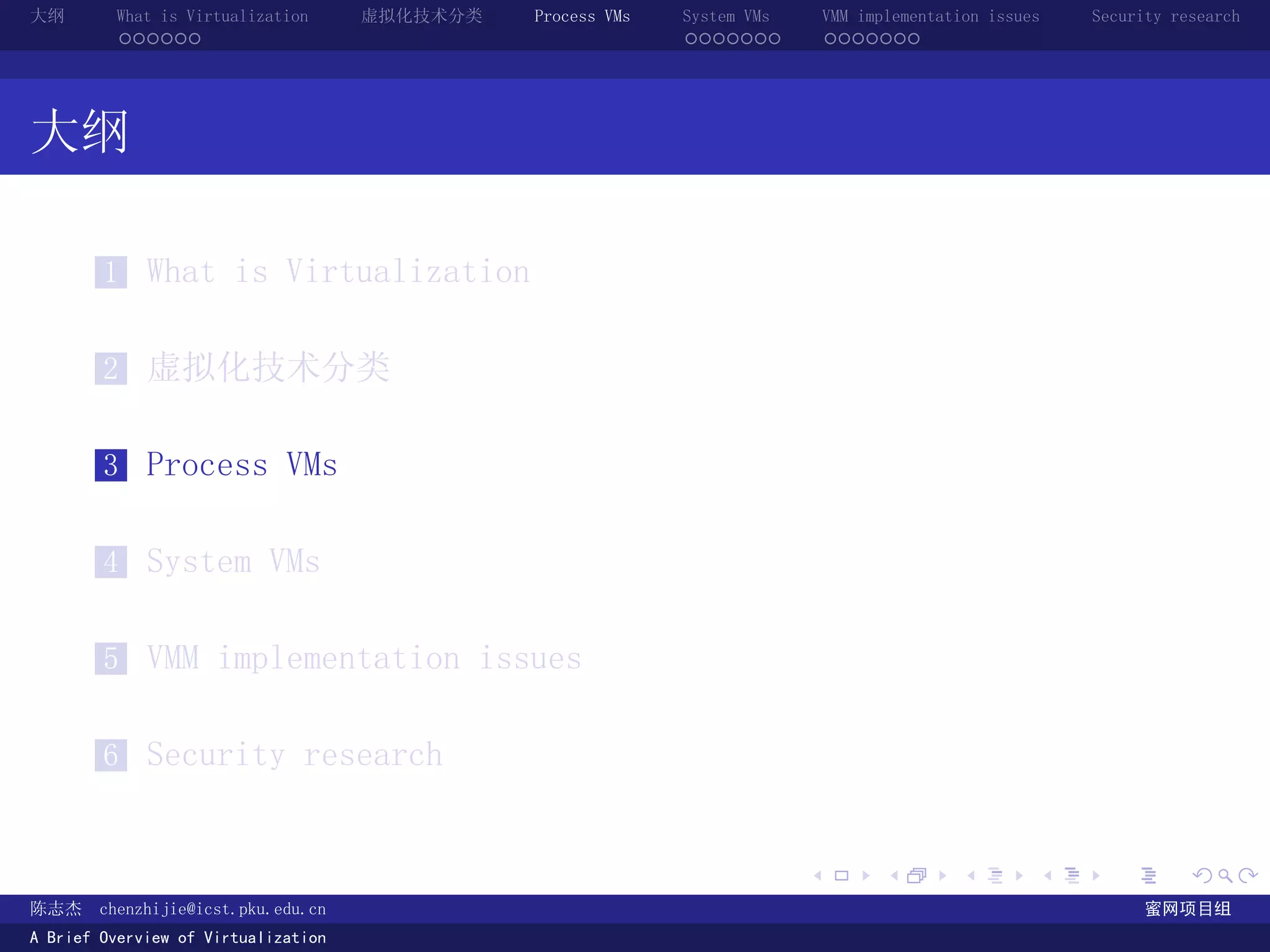Click the number 1 outline box

pos(111,272)
